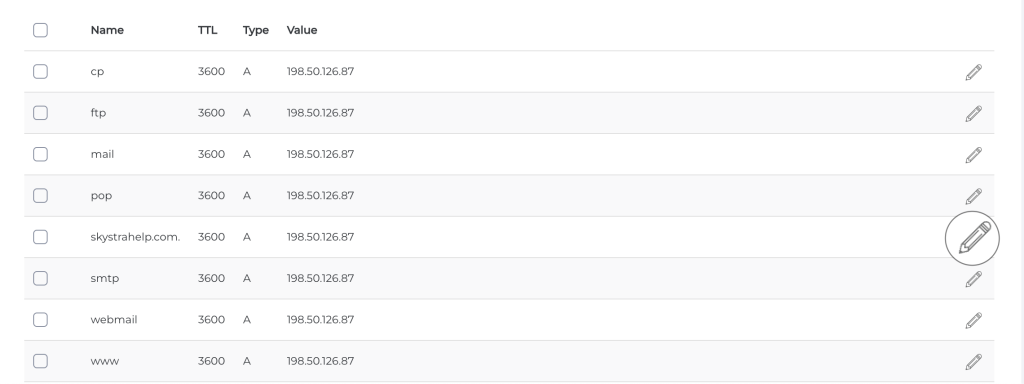Edit the ftp A record
1024x384 pixels.
[973, 114]
